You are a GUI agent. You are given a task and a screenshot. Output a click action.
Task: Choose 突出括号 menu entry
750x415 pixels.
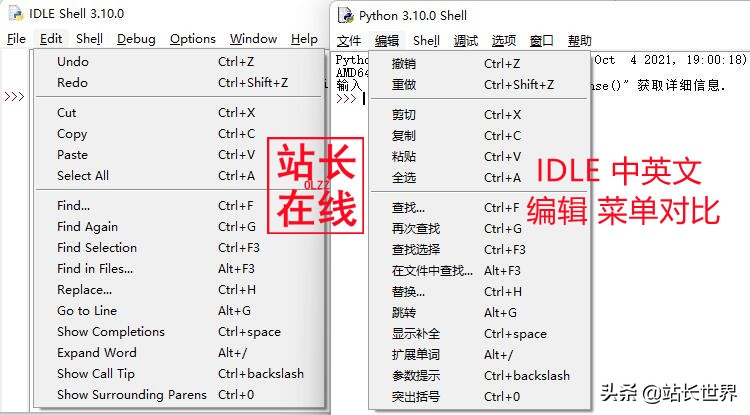pos(479,397)
